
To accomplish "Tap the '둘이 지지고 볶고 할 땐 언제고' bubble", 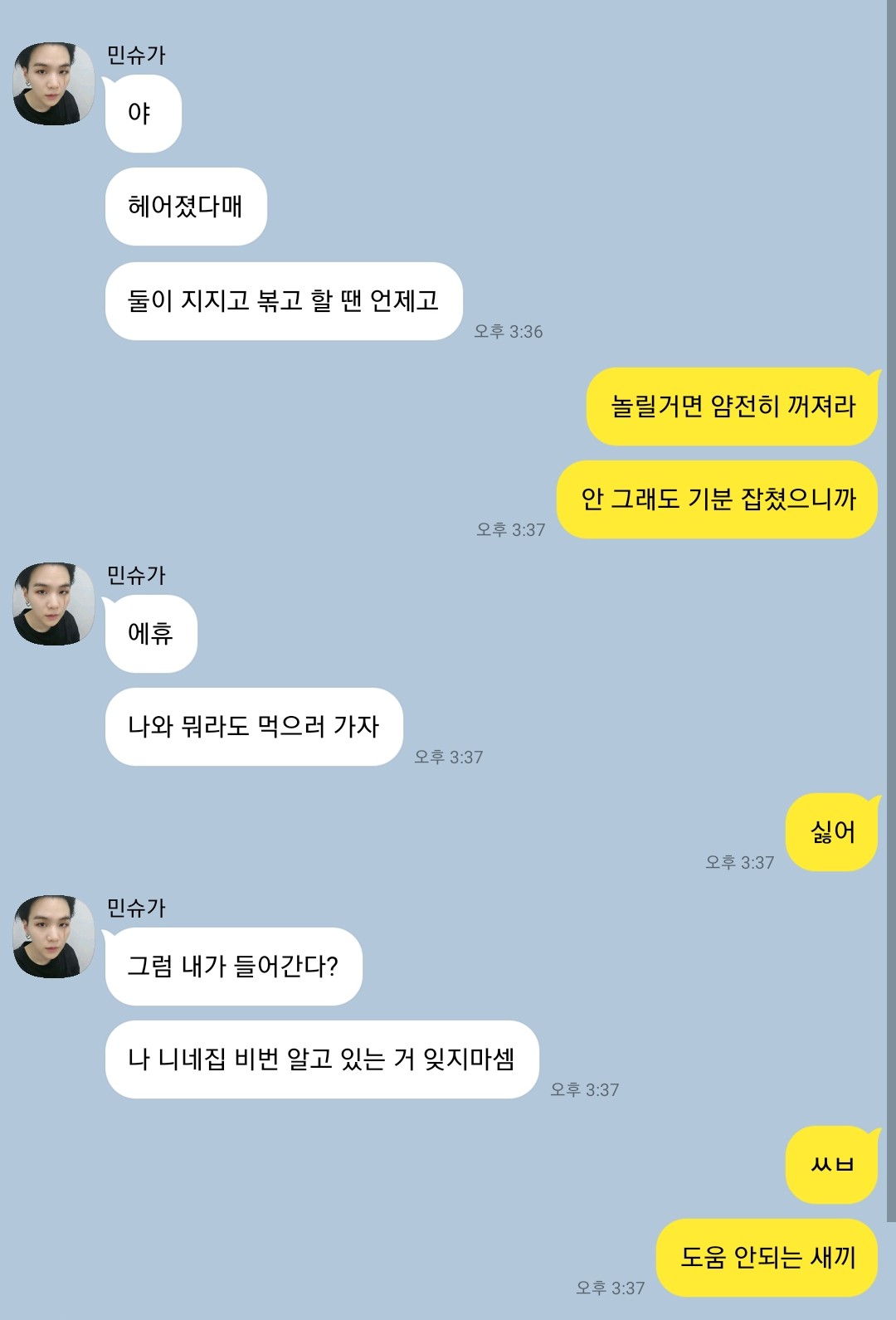I will (x=284, y=301).
